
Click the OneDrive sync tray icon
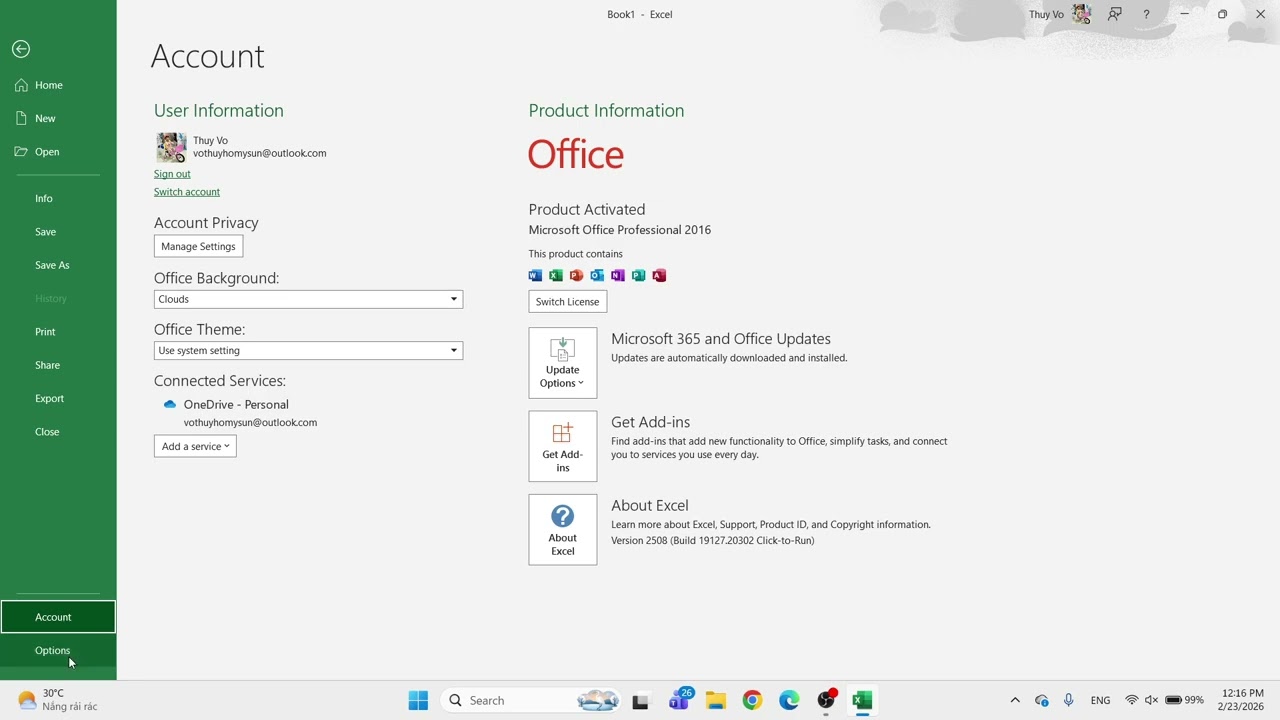pos(1042,700)
